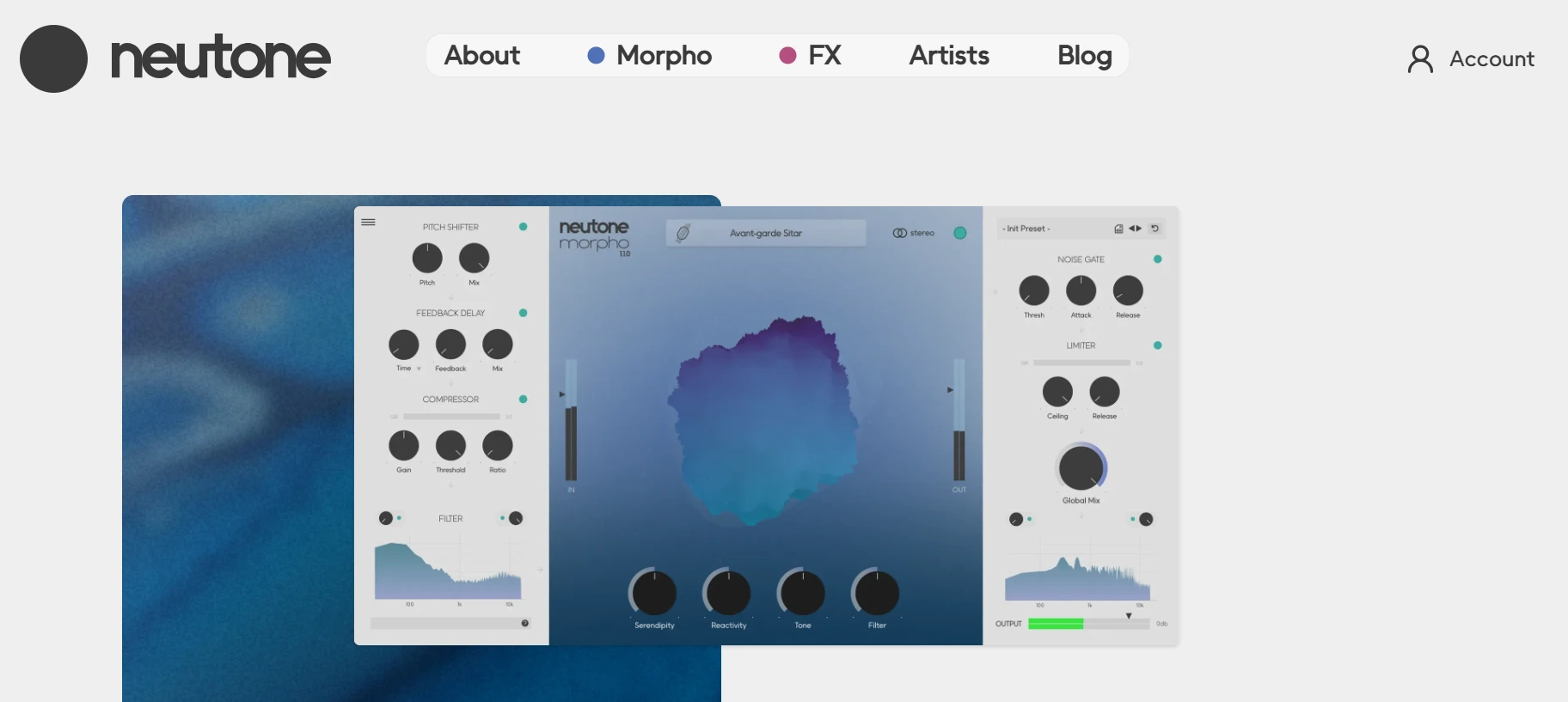Click the round Neutone logo circle
Image resolution: width=1568 pixels, height=702 pixels.
click(53, 58)
